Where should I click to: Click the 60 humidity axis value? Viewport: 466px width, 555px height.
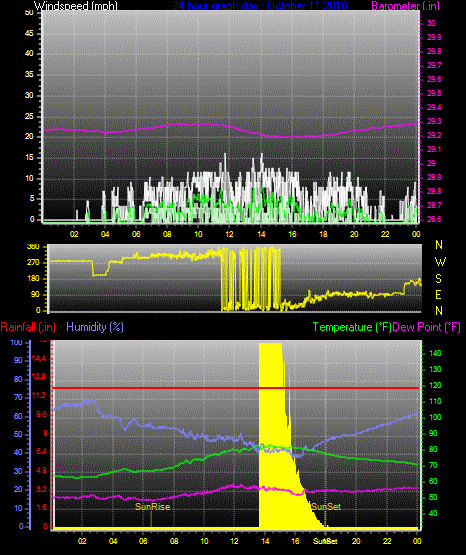click(x=18, y=416)
